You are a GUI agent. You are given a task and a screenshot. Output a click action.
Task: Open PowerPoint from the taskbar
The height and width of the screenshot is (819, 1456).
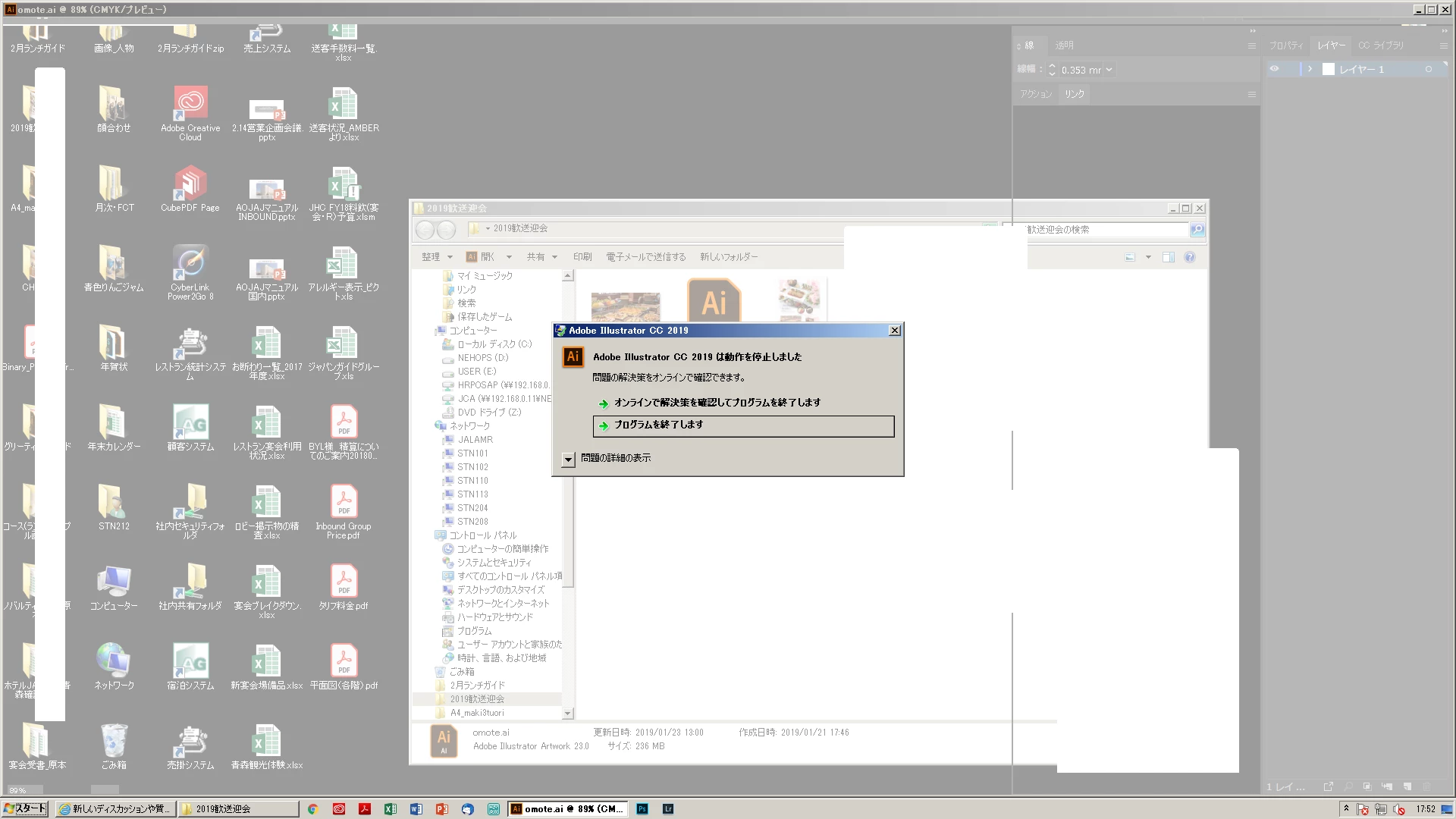pos(442,809)
